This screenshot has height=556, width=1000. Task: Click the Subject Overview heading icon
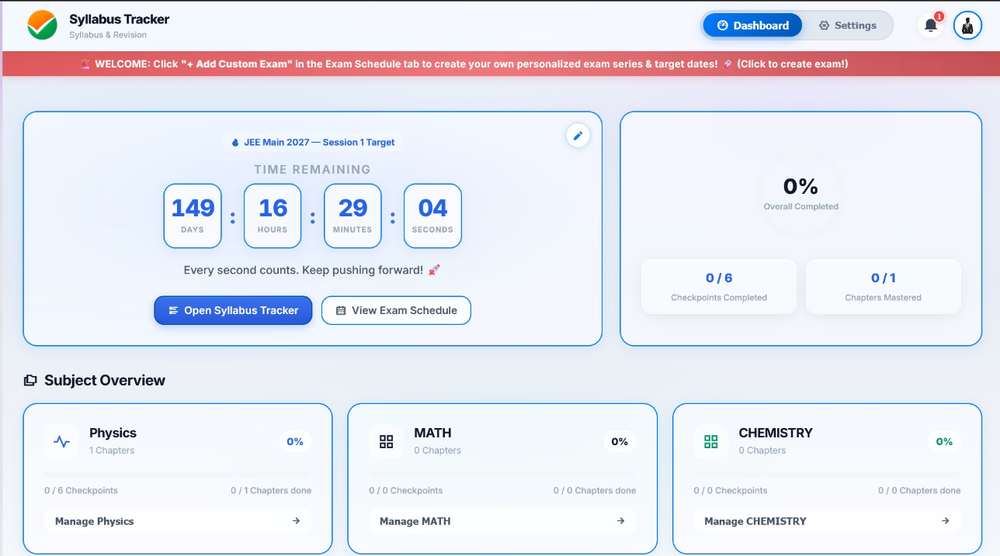(x=30, y=381)
